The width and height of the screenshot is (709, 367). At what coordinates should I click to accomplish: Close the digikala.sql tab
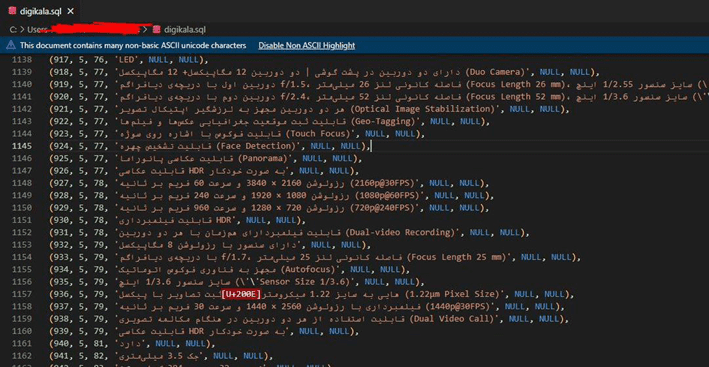click(x=70, y=12)
